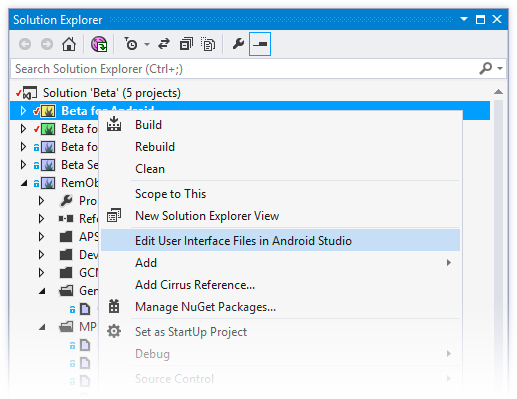Click the Search Solution Explorer field
Image resolution: width=517 pixels, height=399 pixels.
(245, 69)
